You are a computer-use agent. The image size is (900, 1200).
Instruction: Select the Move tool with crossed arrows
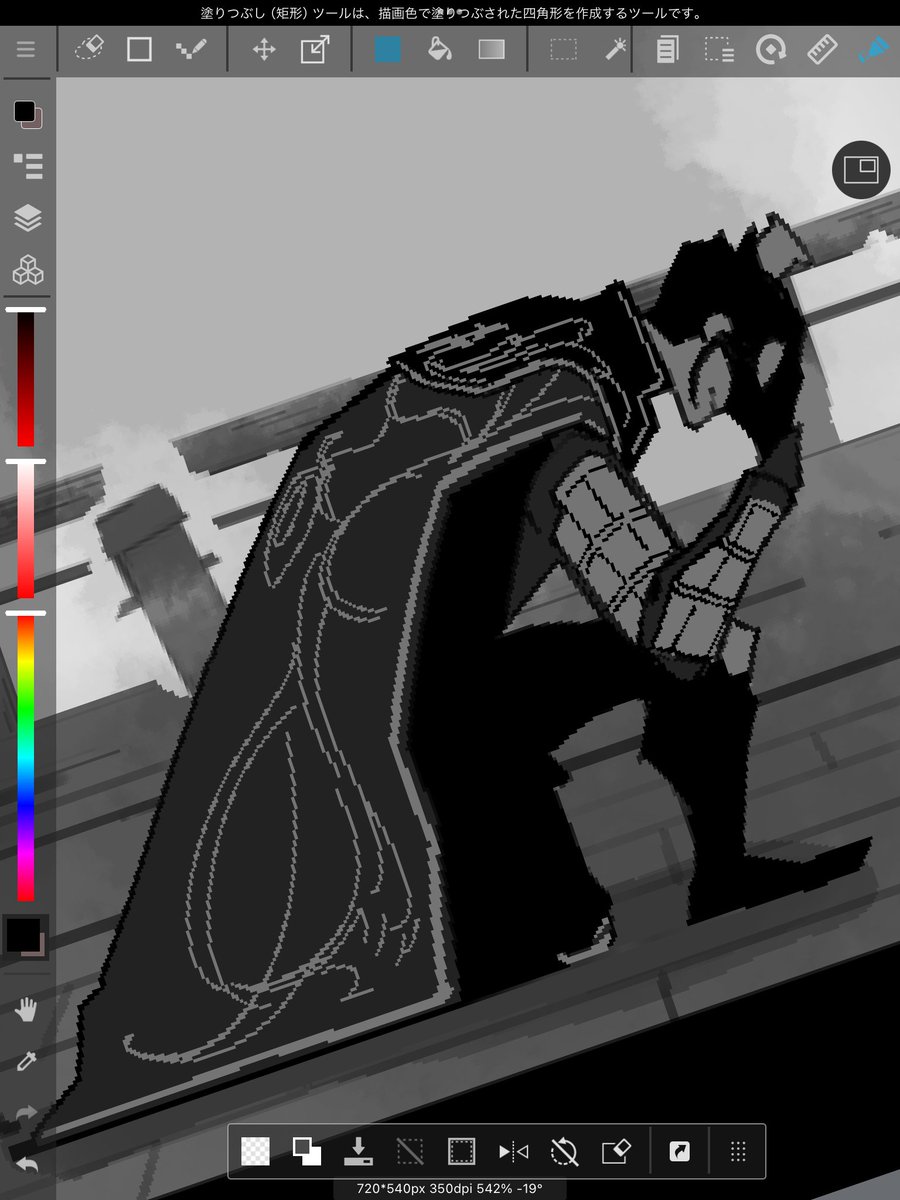coord(264,49)
